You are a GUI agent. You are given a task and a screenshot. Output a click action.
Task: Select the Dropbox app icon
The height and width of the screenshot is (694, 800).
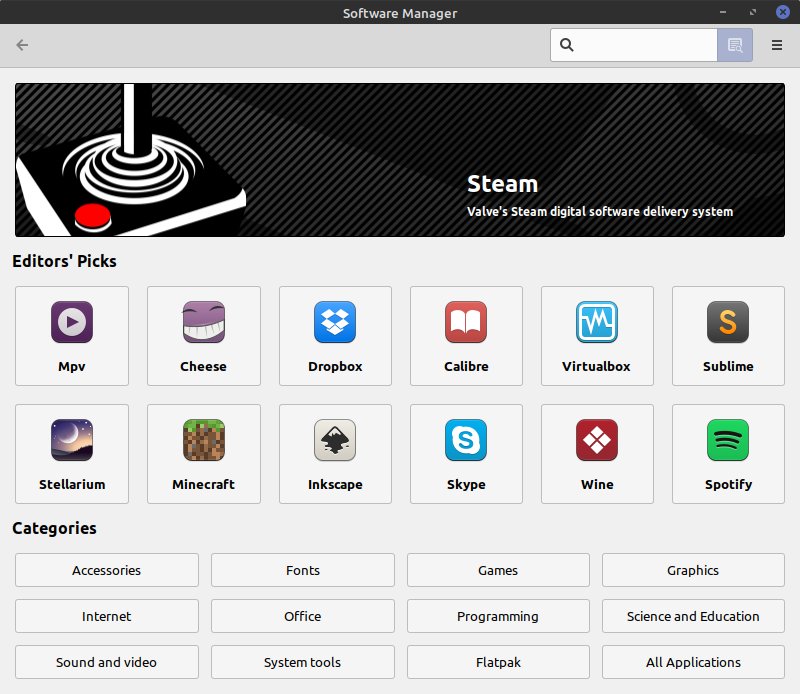pos(335,322)
